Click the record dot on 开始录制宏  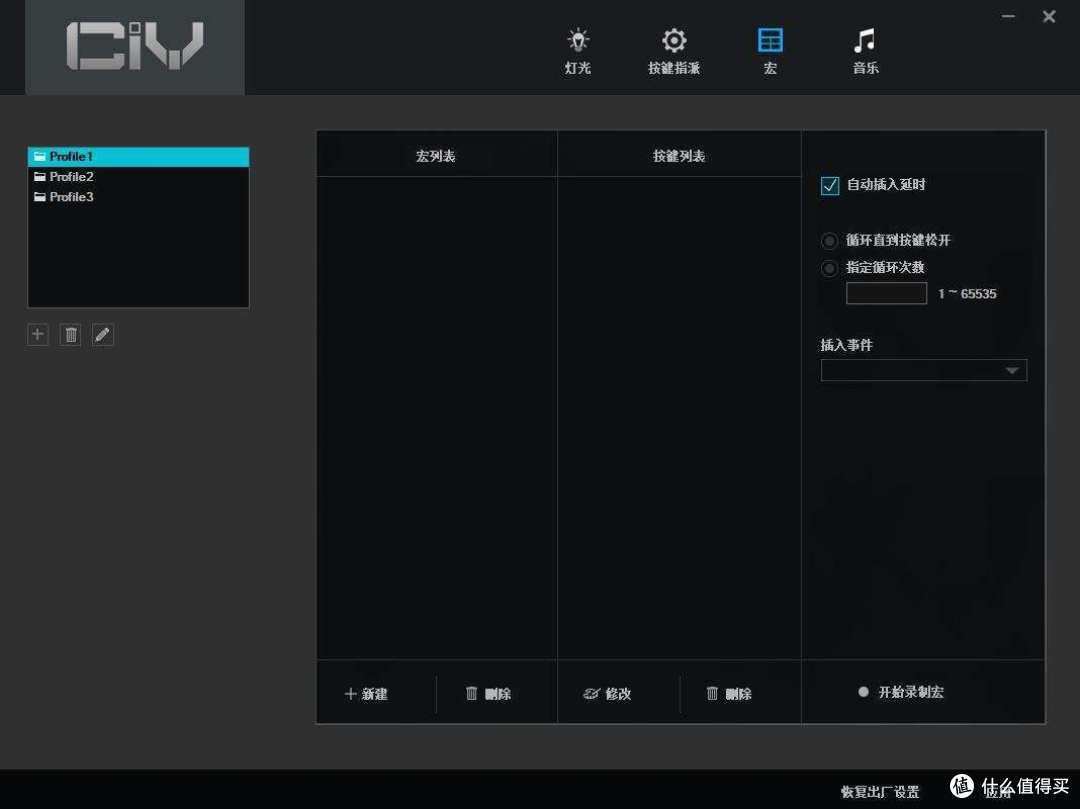(863, 691)
